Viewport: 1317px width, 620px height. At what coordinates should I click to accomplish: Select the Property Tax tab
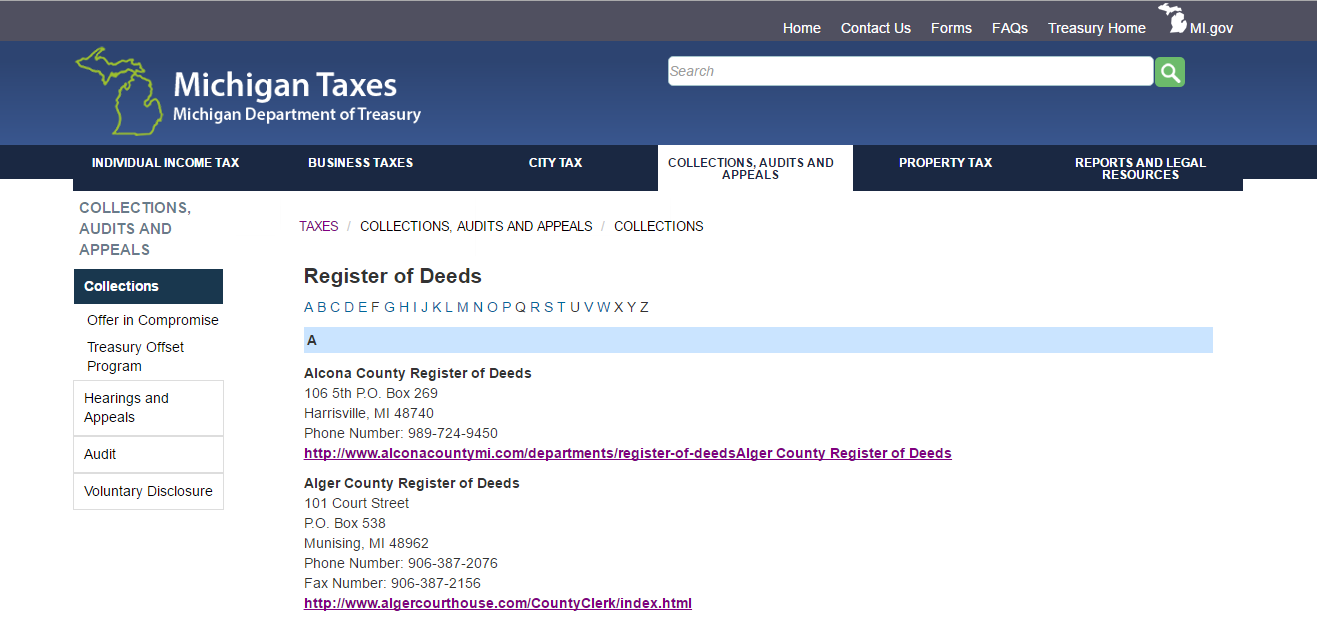pos(945,162)
